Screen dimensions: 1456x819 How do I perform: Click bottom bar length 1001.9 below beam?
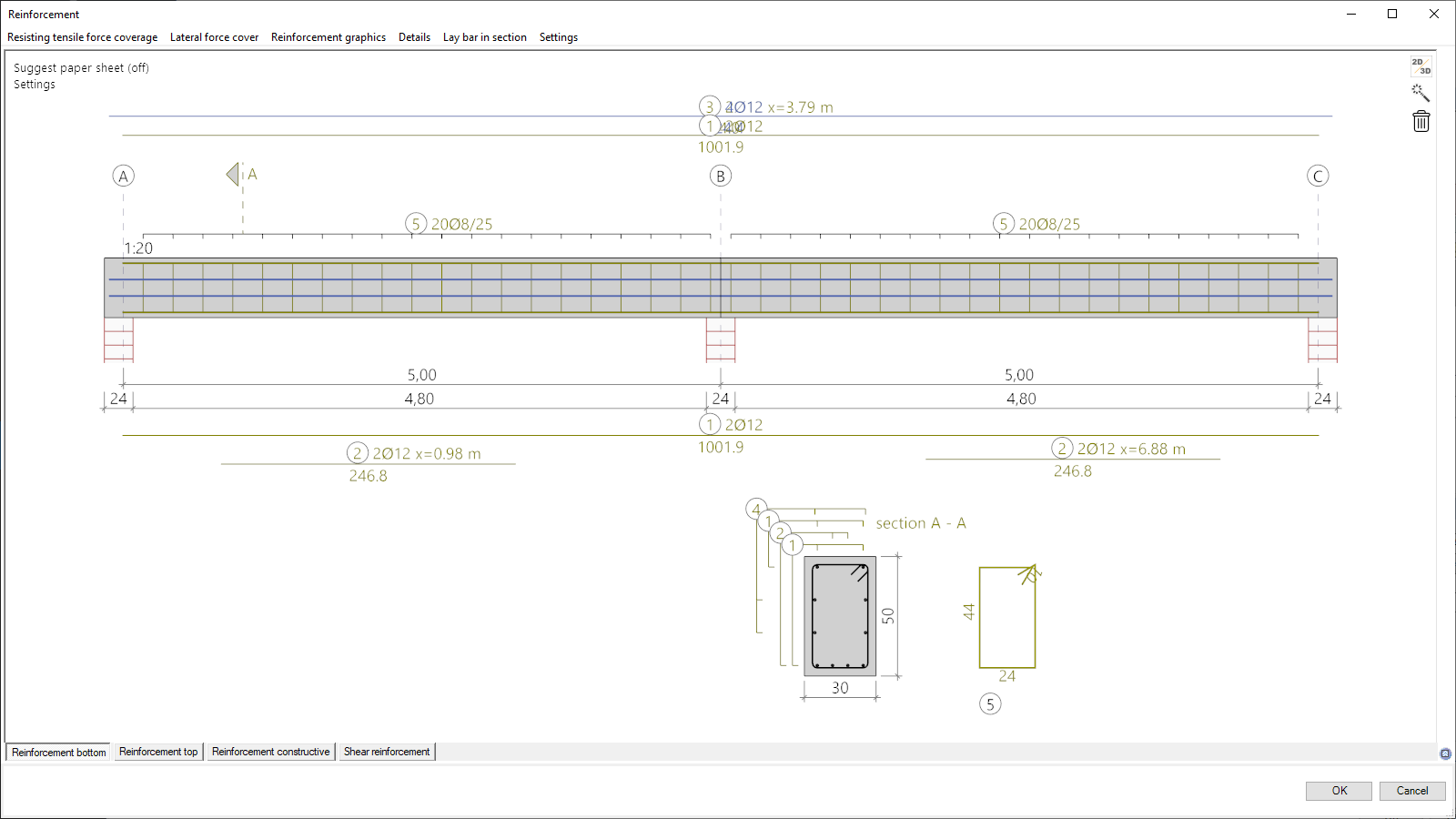(721, 448)
